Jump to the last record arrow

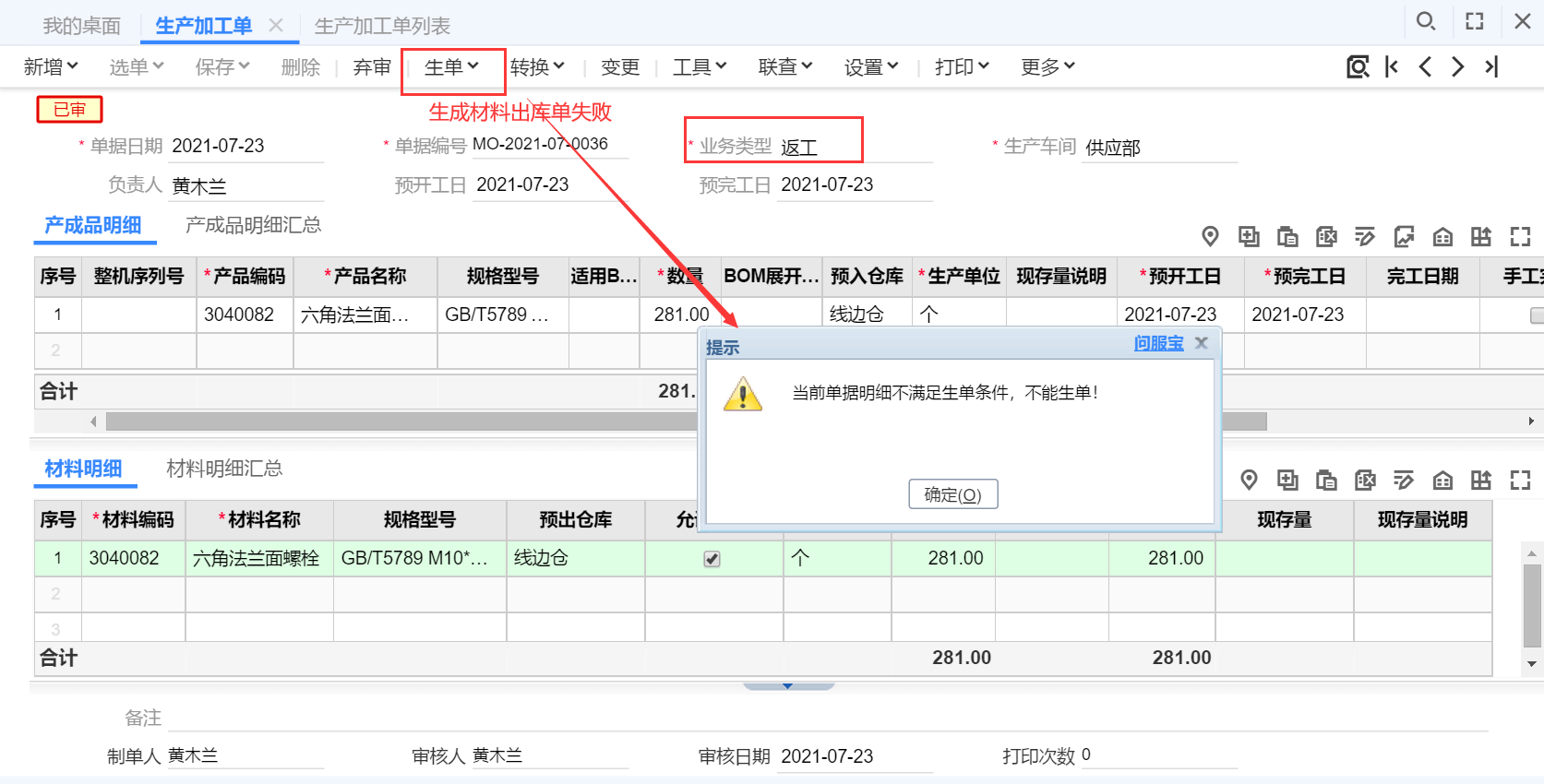coord(1491,66)
